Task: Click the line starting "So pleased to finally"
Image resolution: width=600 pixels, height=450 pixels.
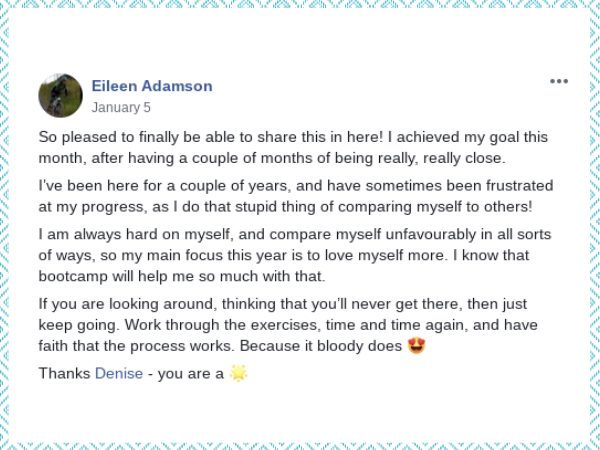Action: [x=293, y=137]
